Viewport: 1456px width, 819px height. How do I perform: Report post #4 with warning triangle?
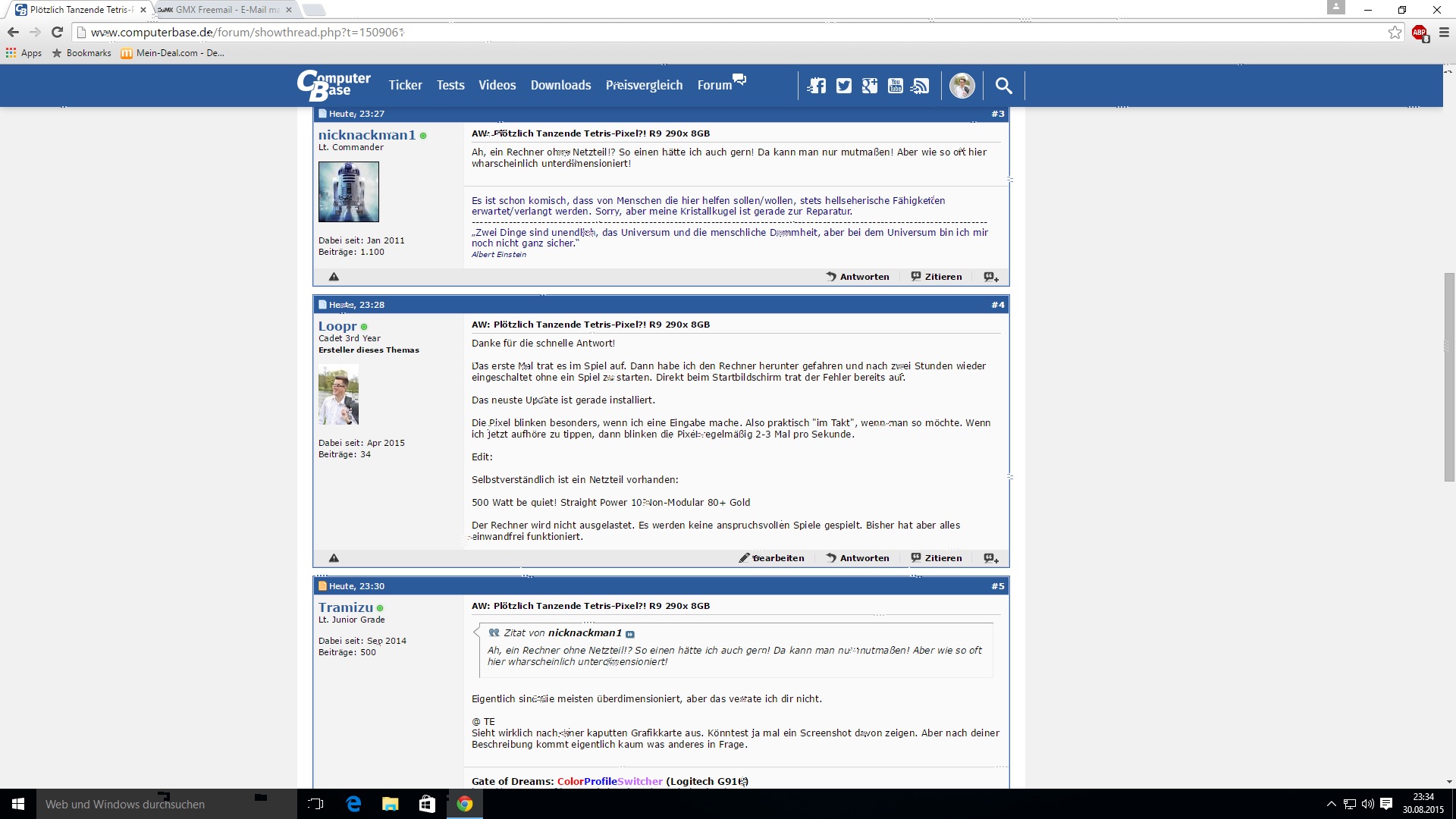tap(334, 558)
